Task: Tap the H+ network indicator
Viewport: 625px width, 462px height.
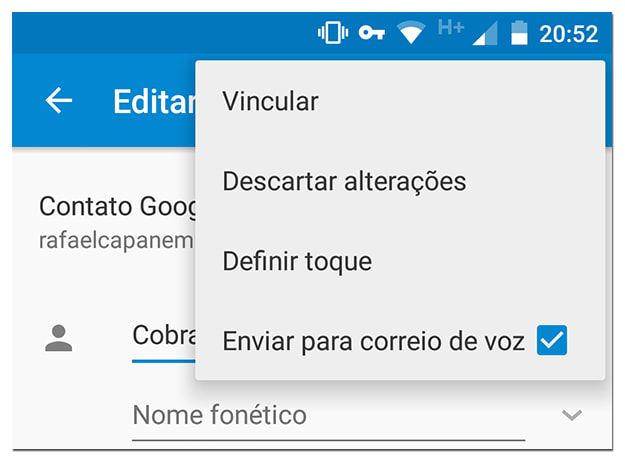Action: pyautogui.click(x=450, y=28)
